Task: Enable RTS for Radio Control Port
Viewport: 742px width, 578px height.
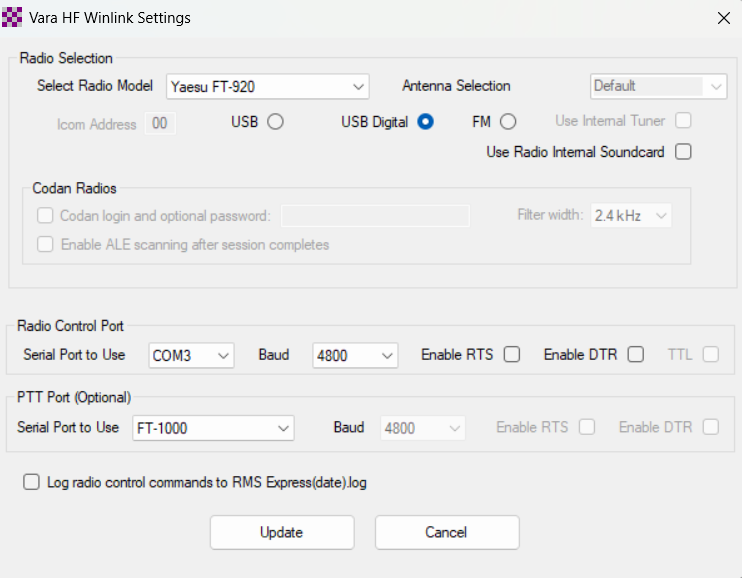Action: tap(512, 355)
